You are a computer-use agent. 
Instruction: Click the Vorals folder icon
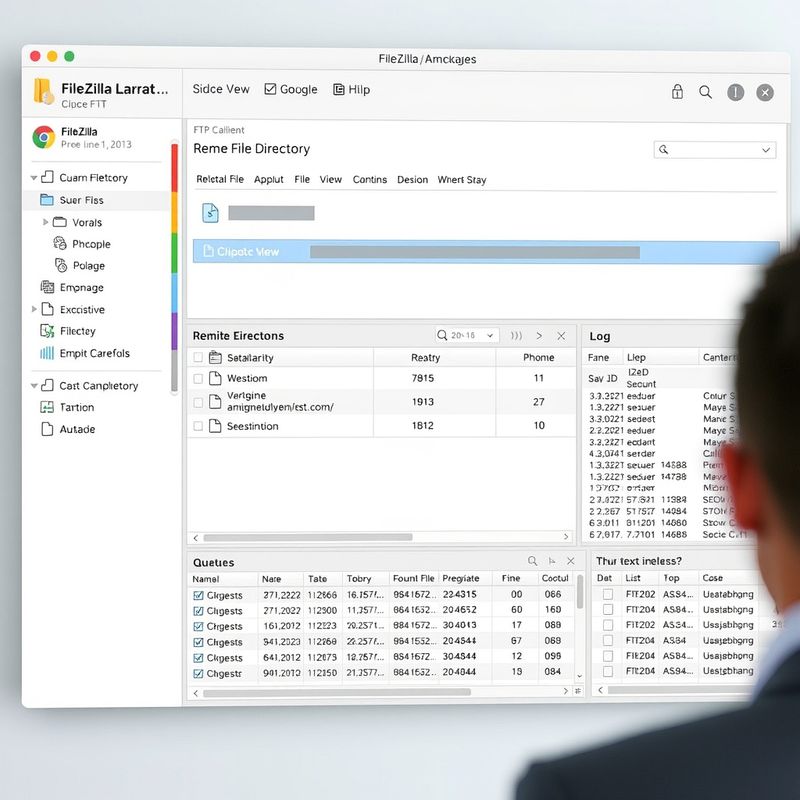pyautogui.click(x=60, y=222)
